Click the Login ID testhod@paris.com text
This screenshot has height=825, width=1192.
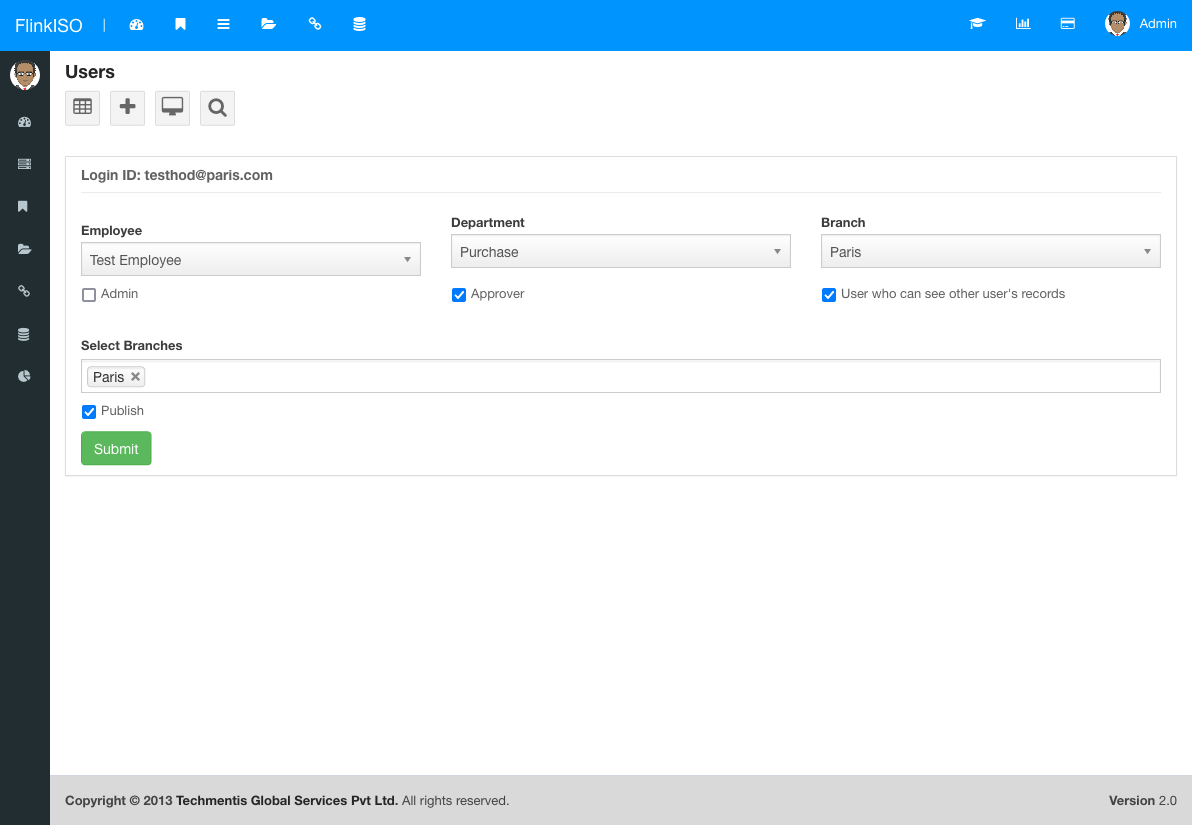pos(177,175)
